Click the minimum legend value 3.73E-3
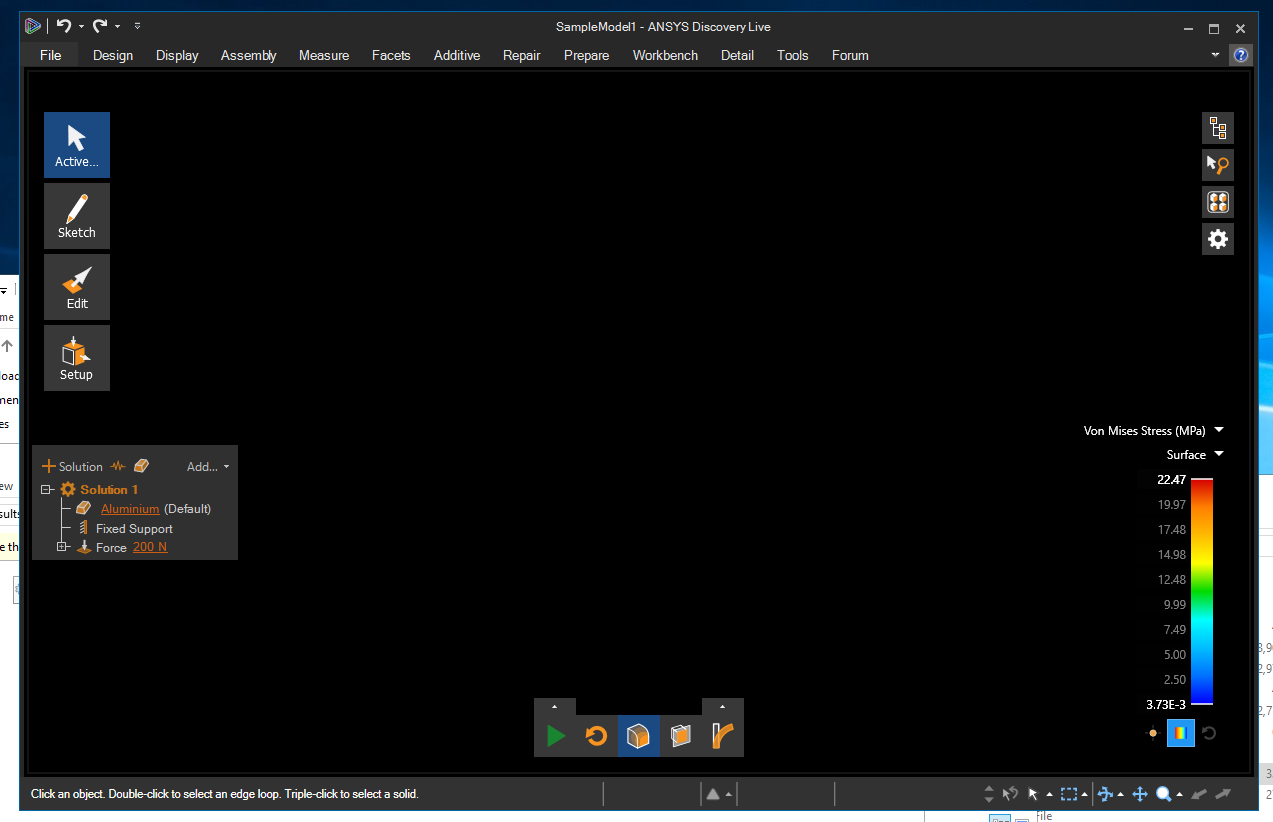 click(1166, 705)
